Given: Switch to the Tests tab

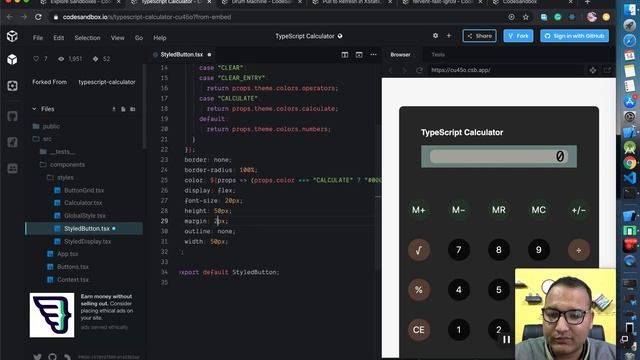Looking at the screenshot, I should point(438,54).
